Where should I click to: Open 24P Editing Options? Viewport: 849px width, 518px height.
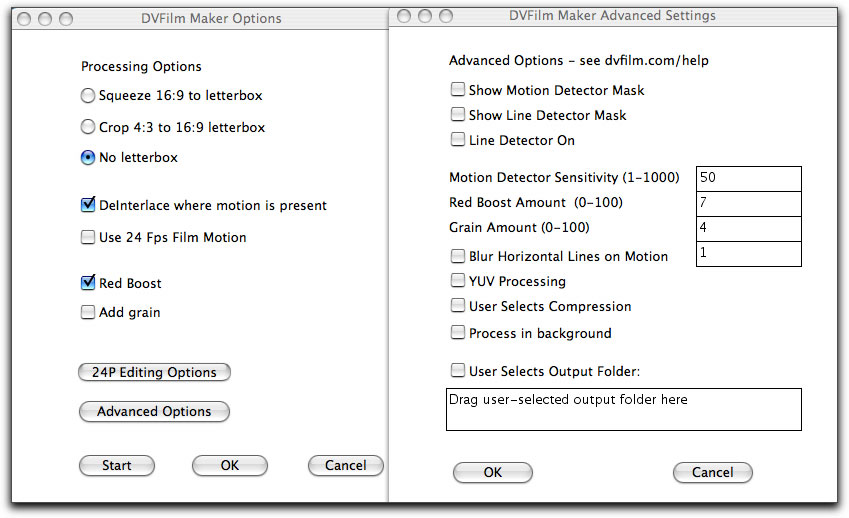pos(154,372)
